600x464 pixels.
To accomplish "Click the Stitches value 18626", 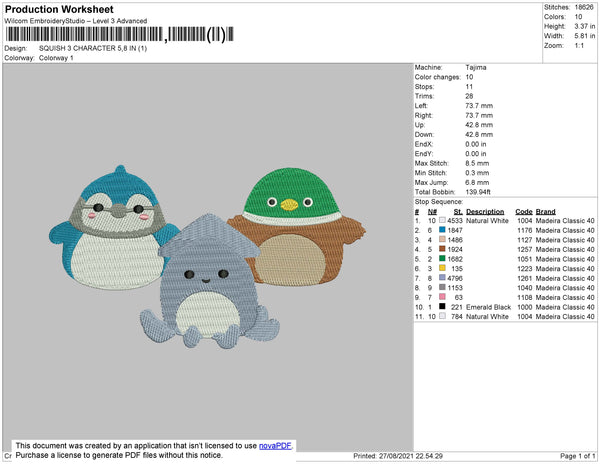I will pyautogui.click(x=584, y=7).
